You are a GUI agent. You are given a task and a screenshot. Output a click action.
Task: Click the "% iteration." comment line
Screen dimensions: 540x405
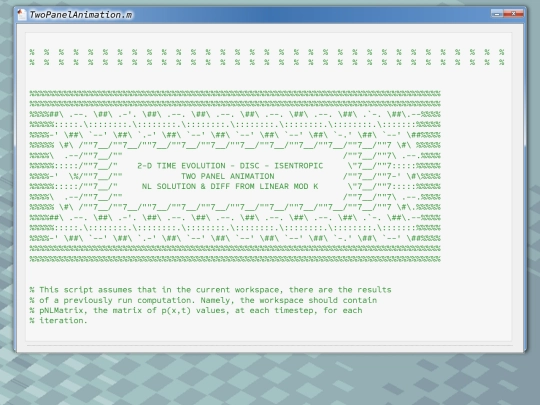tap(58, 321)
